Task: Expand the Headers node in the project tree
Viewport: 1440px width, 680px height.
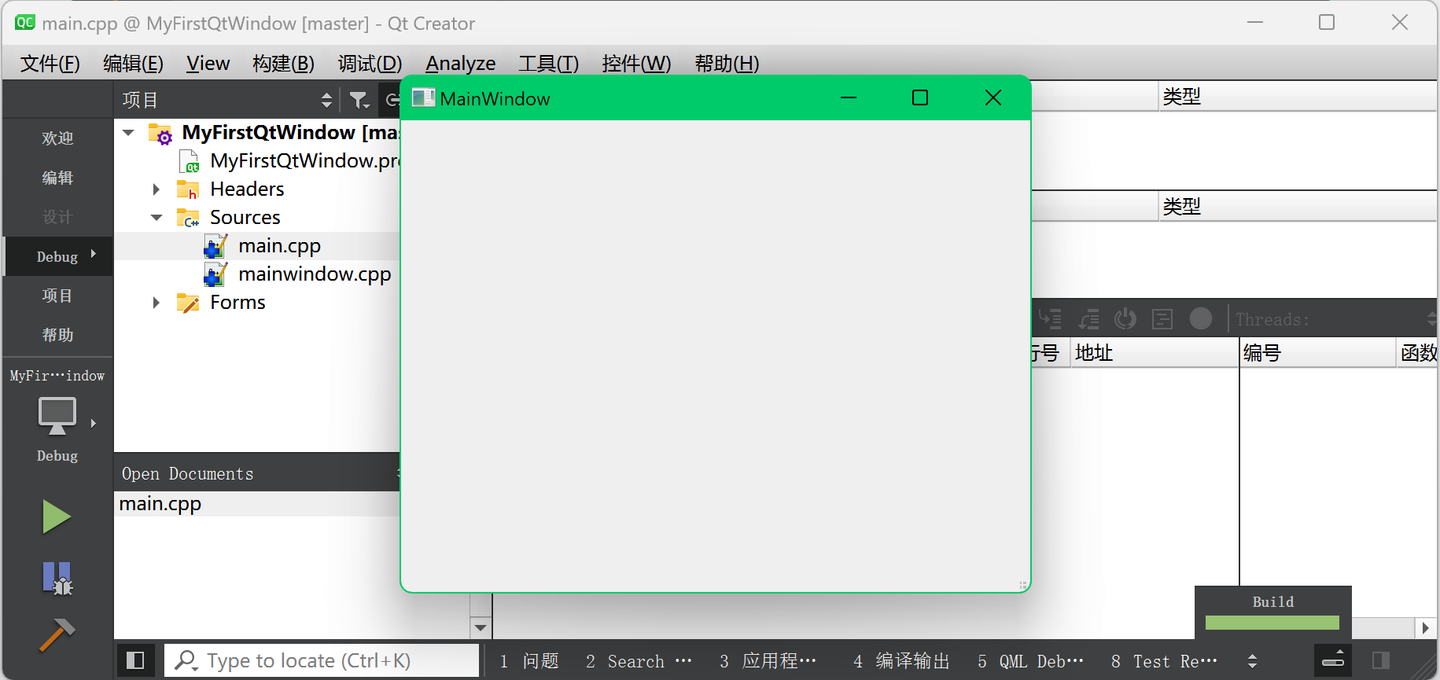Action: pyautogui.click(x=156, y=188)
